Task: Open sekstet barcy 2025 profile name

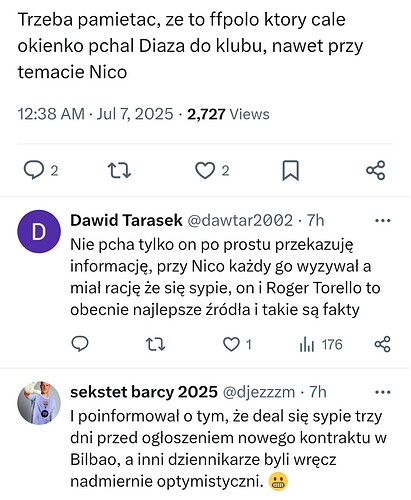Action: coord(144,392)
